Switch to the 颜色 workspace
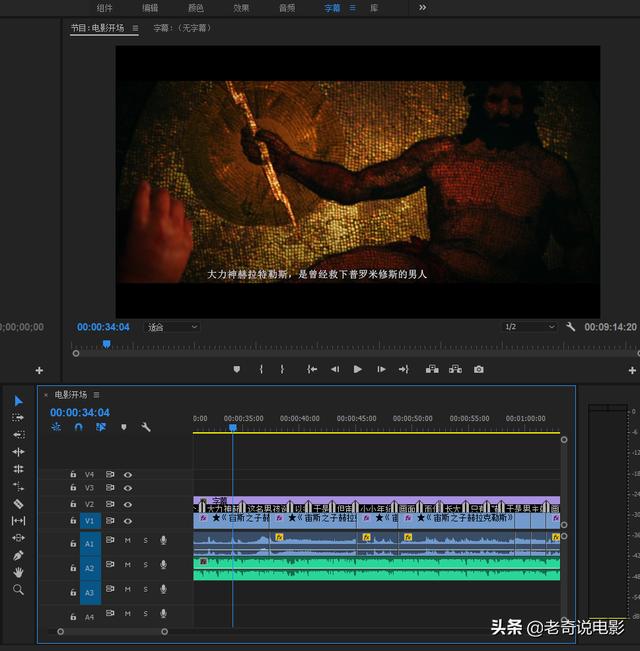 click(195, 8)
